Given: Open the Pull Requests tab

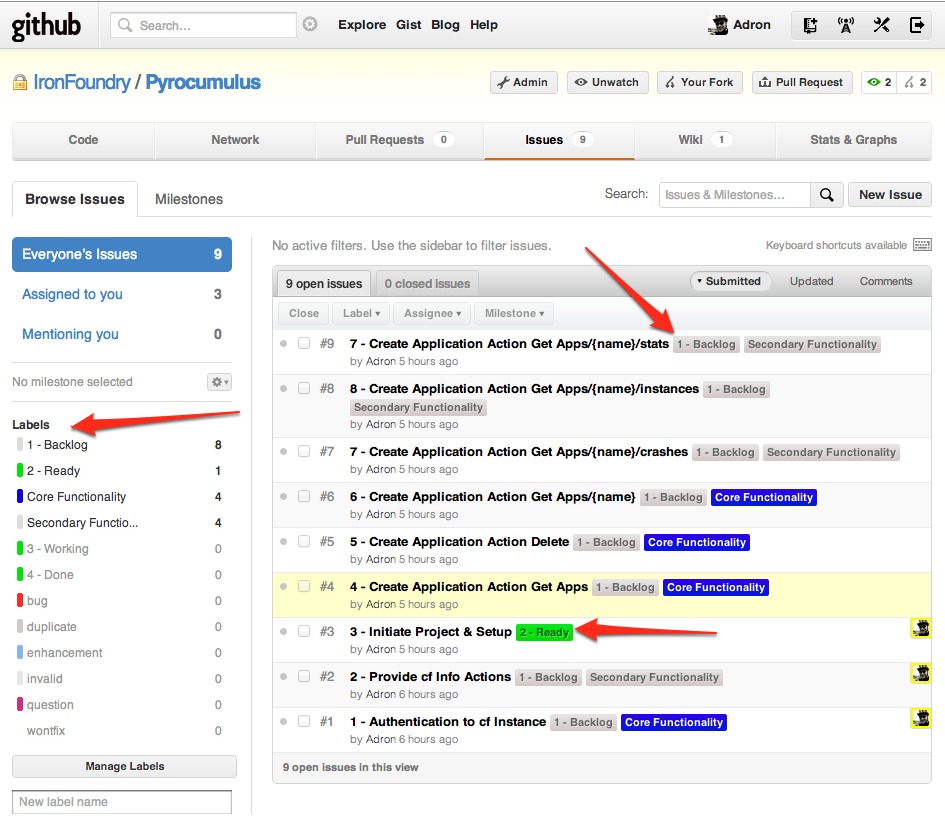Looking at the screenshot, I should [399, 140].
